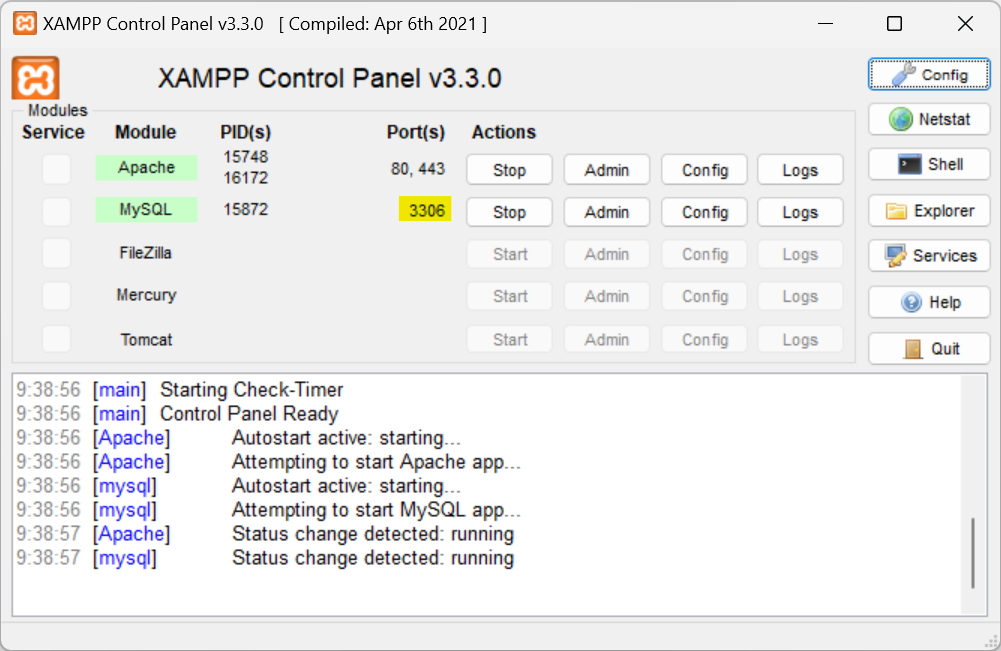This screenshot has width=1001, height=651.
Task: Open Config with the wrench icon
Action: click(x=929, y=75)
